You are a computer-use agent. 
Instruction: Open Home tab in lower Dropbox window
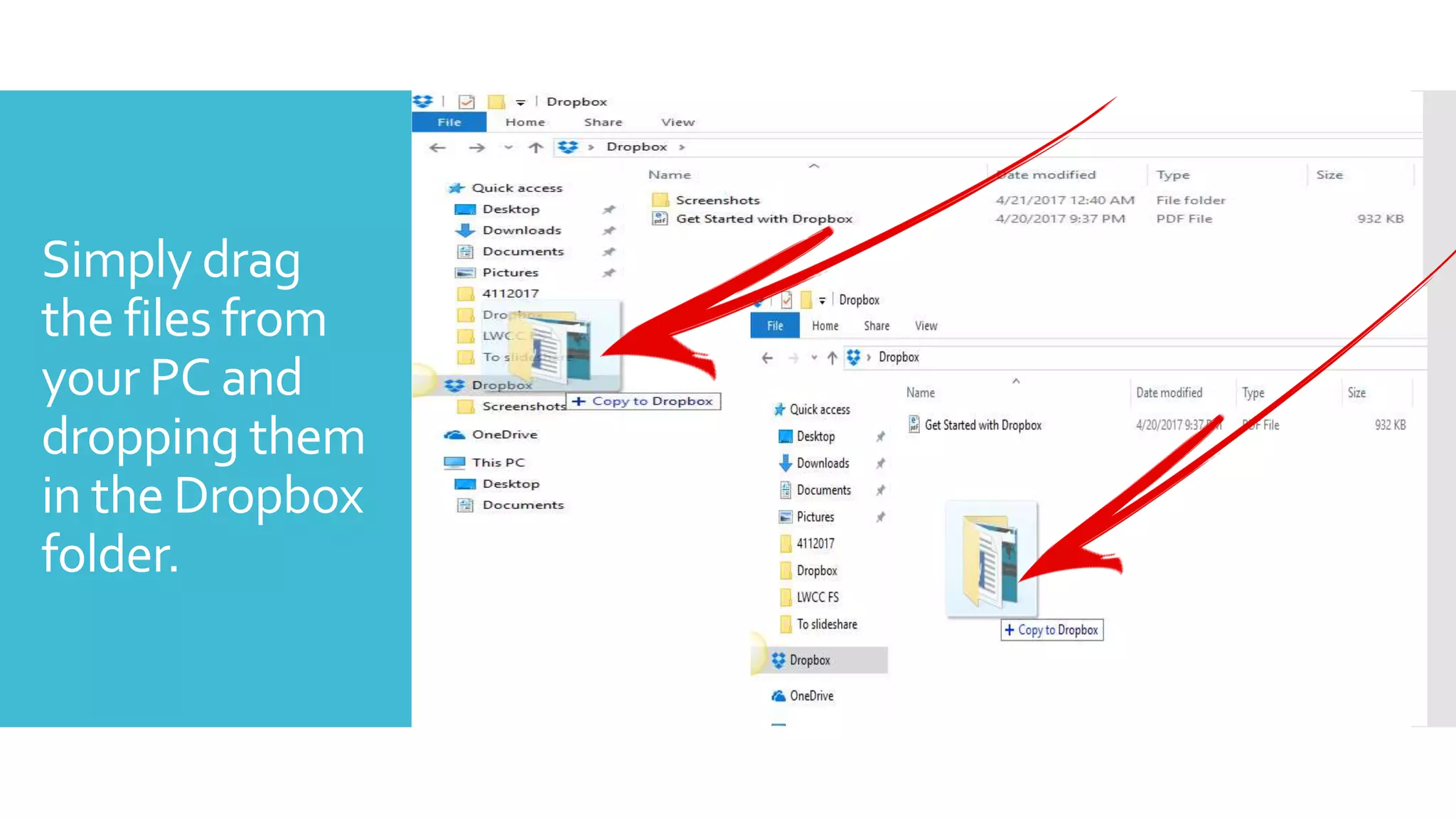[825, 326]
